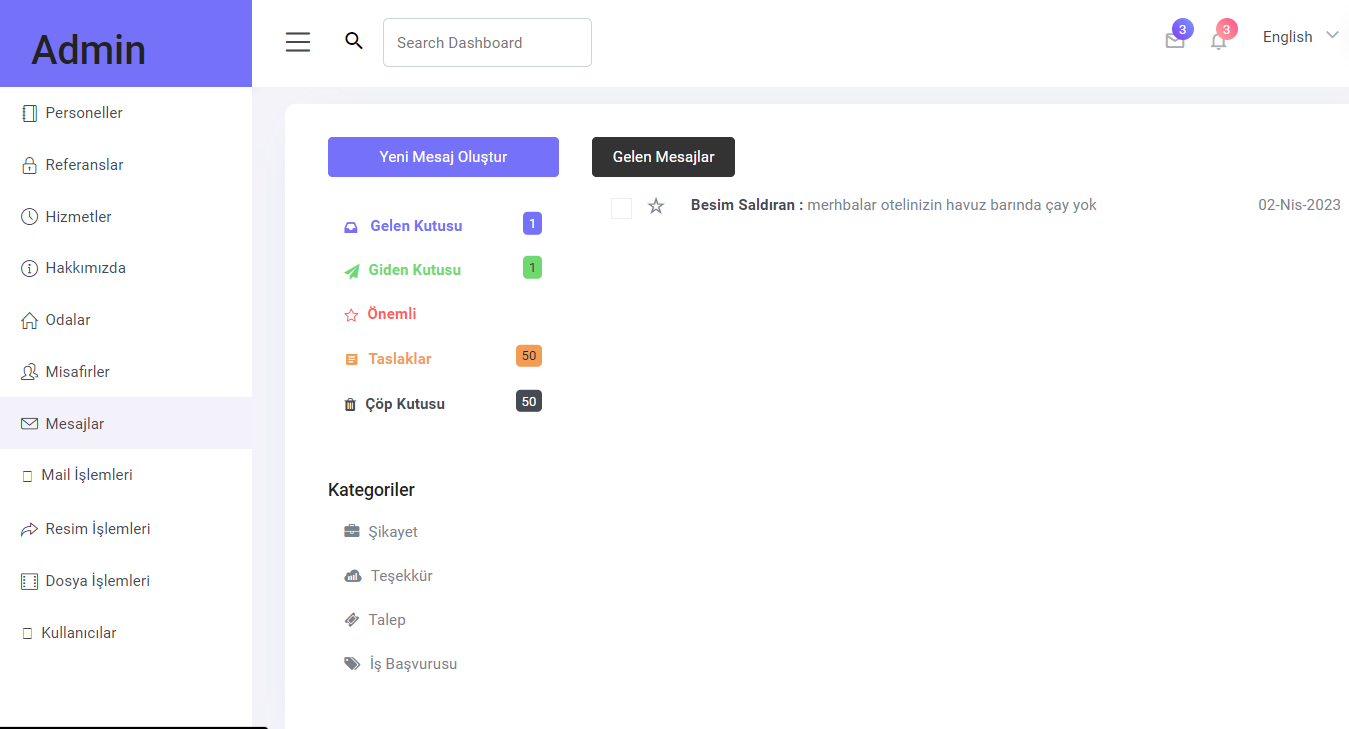Image resolution: width=1349 pixels, height=729 pixels.
Task: Navigate to Misafirler in the sidebar
Action: (75, 371)
